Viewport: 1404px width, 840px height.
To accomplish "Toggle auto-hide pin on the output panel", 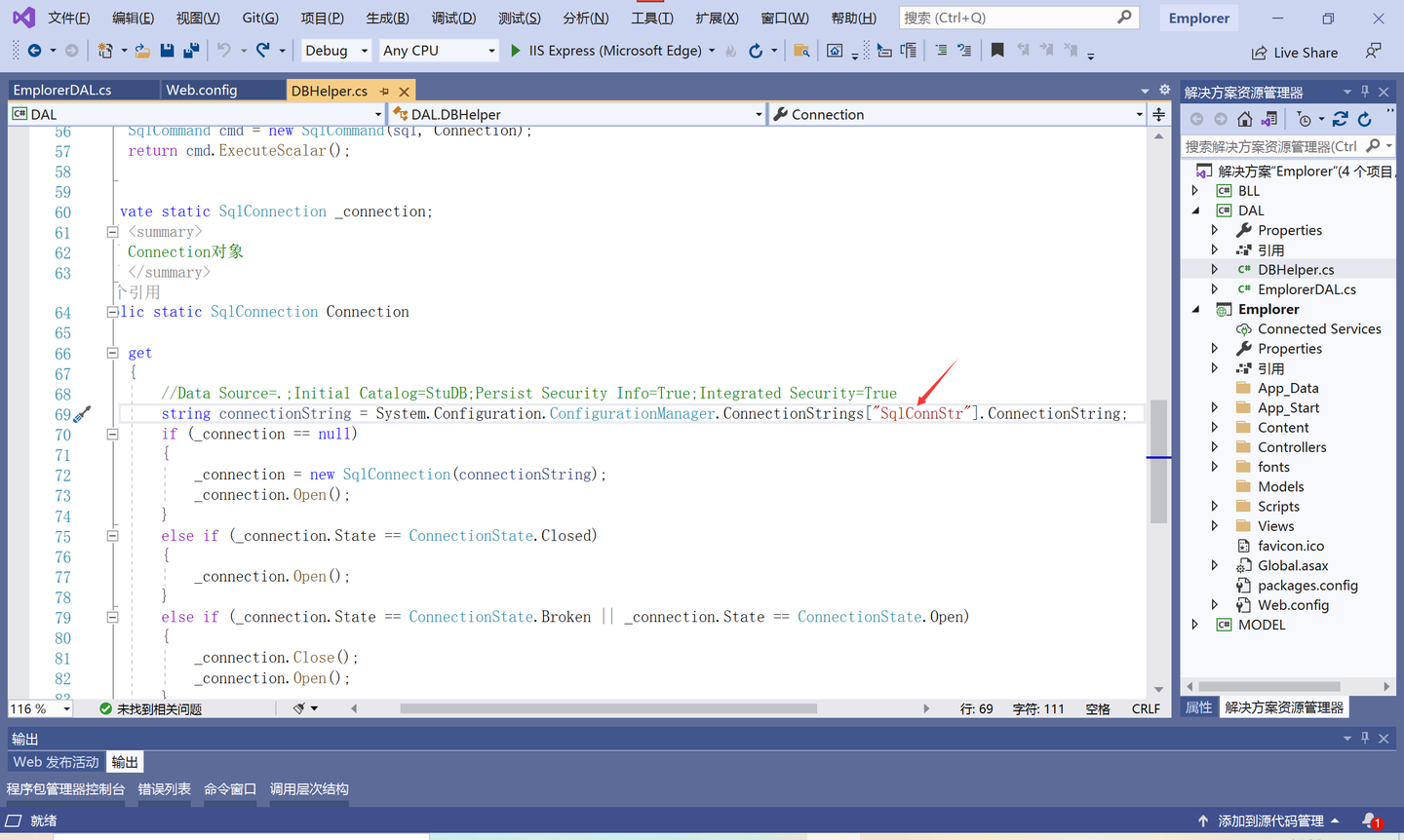I will (1365, 739).
